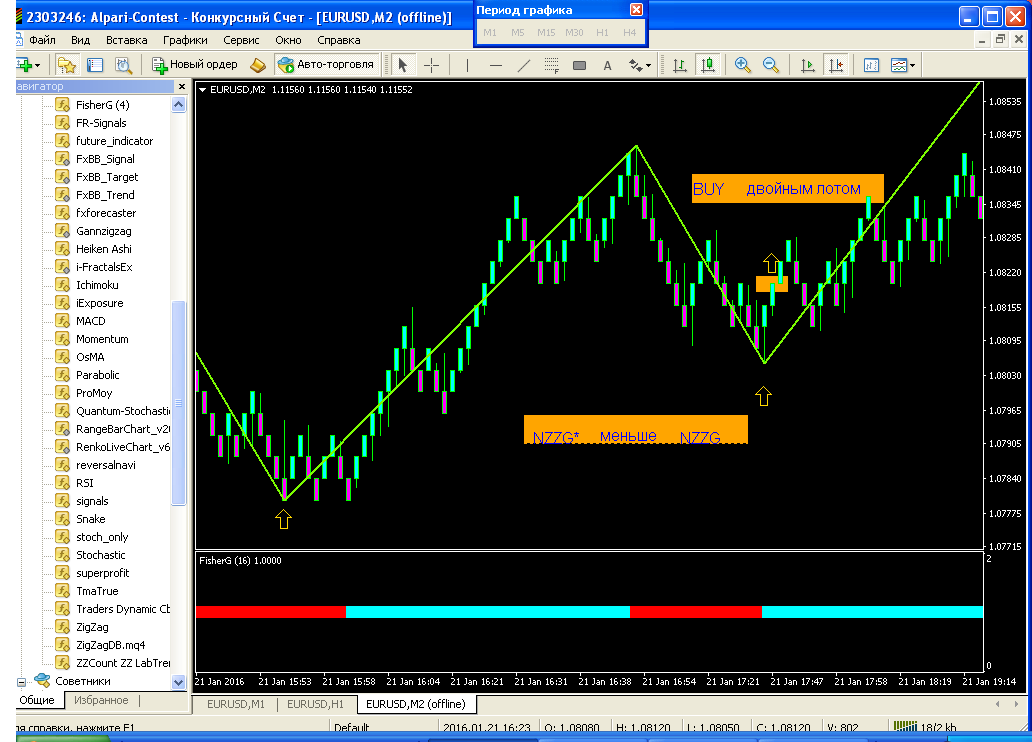This screenshot has height=742, width=1032.
Task: Collapse the Советники tree node
Action: 21,682
